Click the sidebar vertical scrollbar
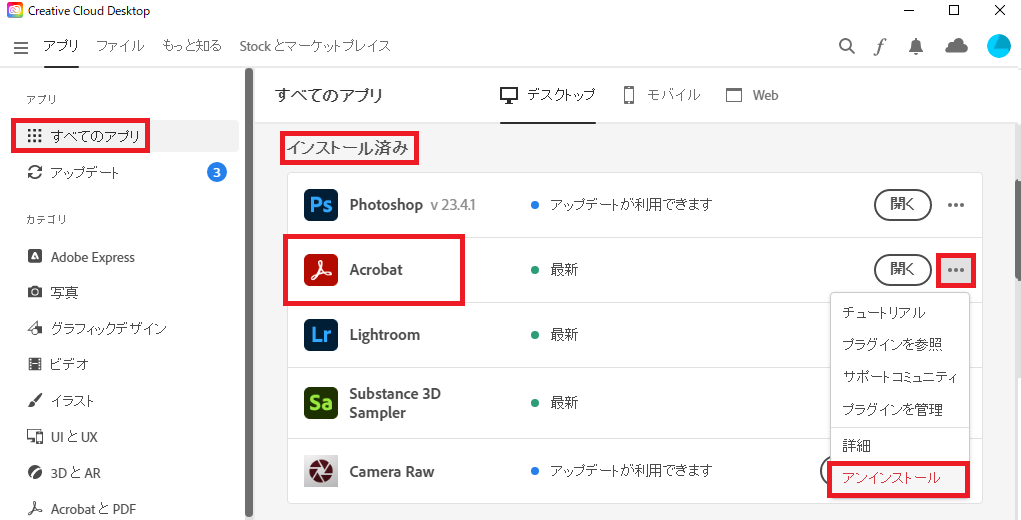Image resolution: width=1021 pixels, height=520 pixels. pyautogui.click(x=248, y=293)
